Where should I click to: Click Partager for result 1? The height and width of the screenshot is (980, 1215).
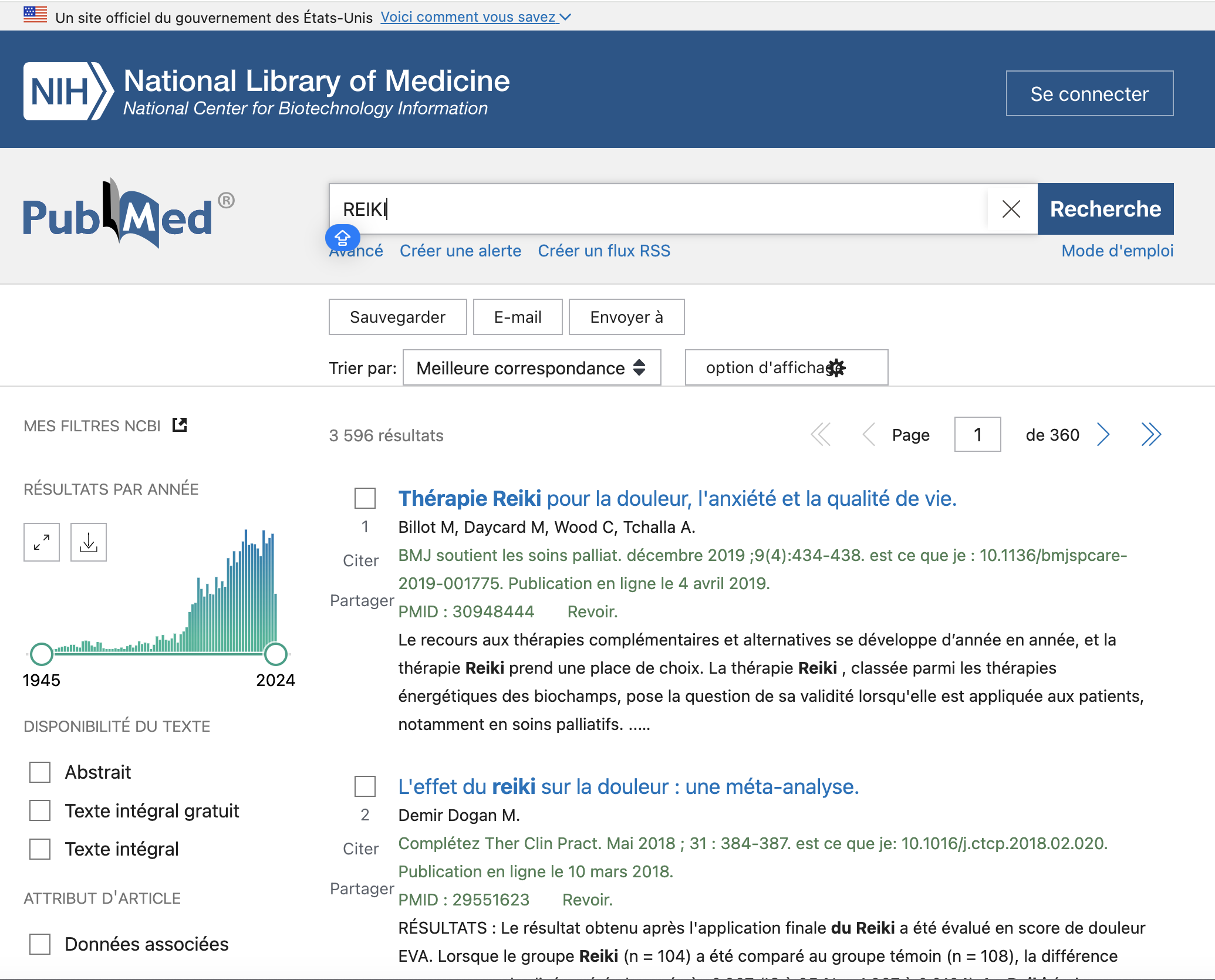pos(362,600)
